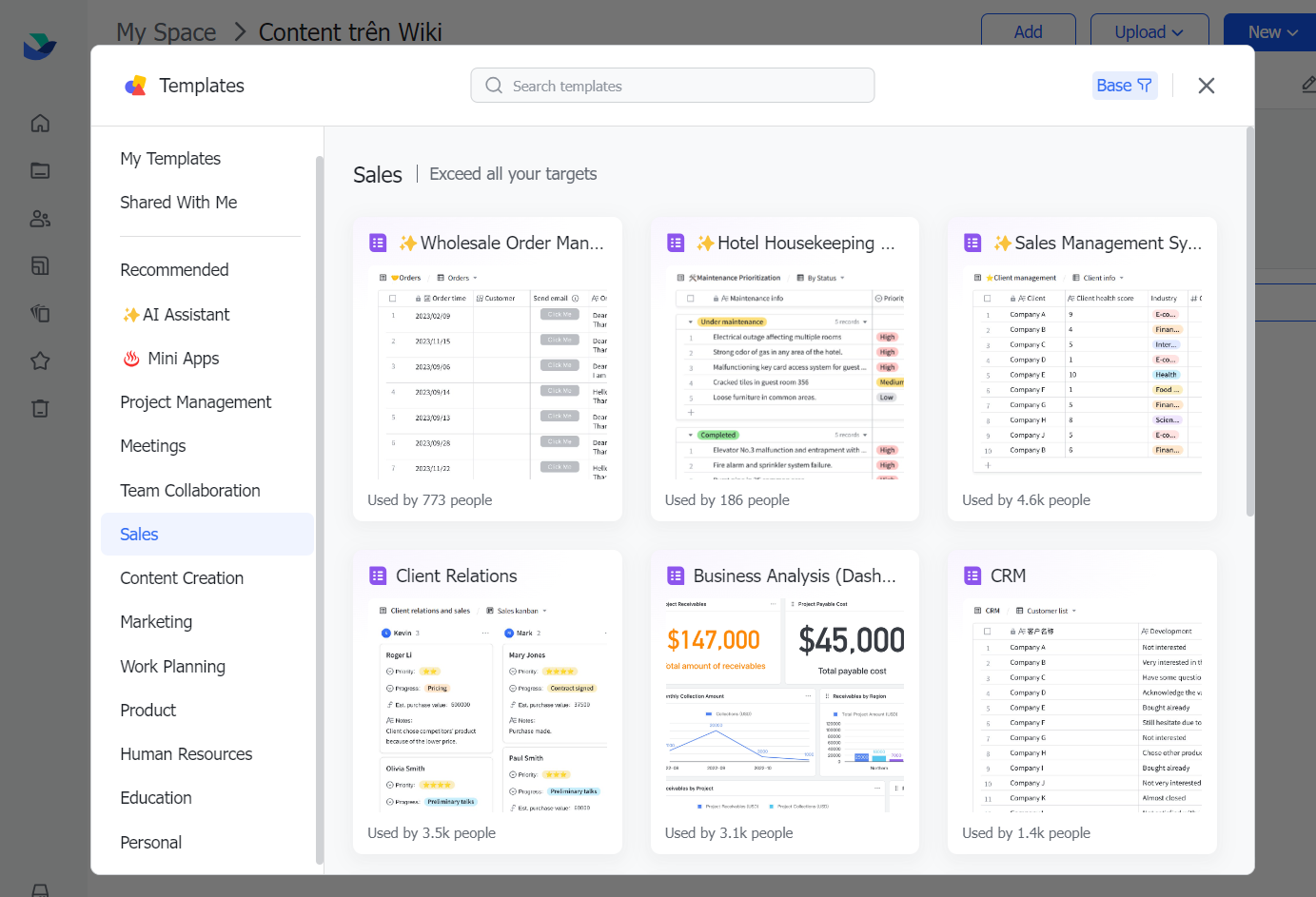Open folder icon in background sidebar

[40, 170]
